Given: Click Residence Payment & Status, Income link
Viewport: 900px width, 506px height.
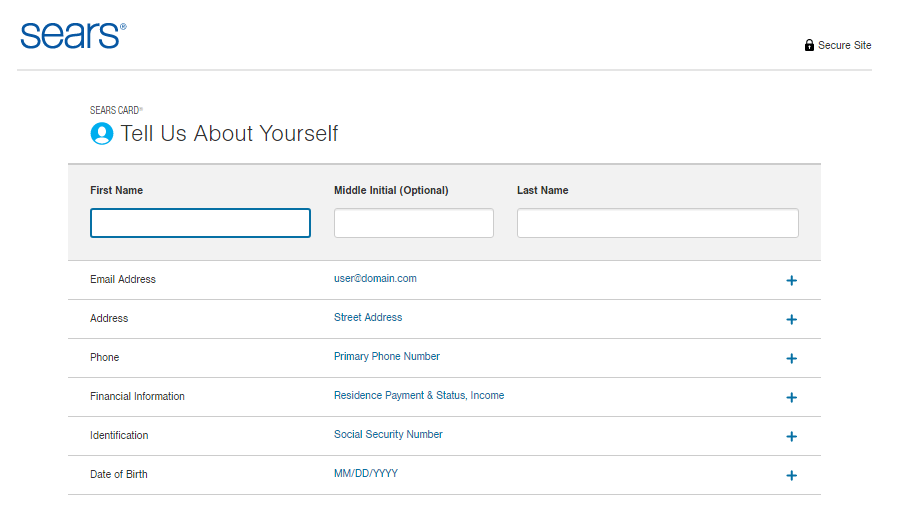Looking at the screenshot, I should [x=419, y=395].
